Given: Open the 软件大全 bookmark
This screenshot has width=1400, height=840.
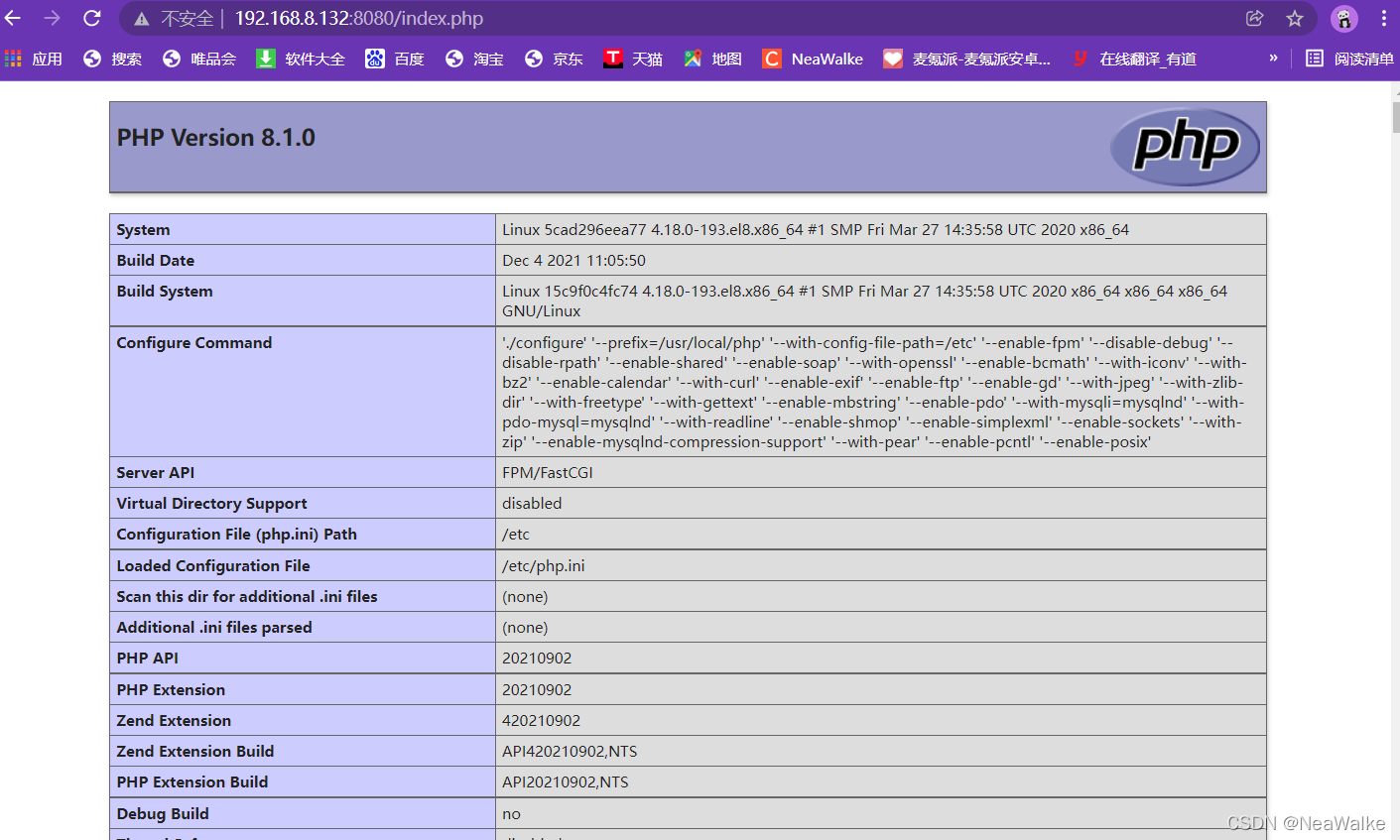Looking at the screenshot, I should click(301, 60).
